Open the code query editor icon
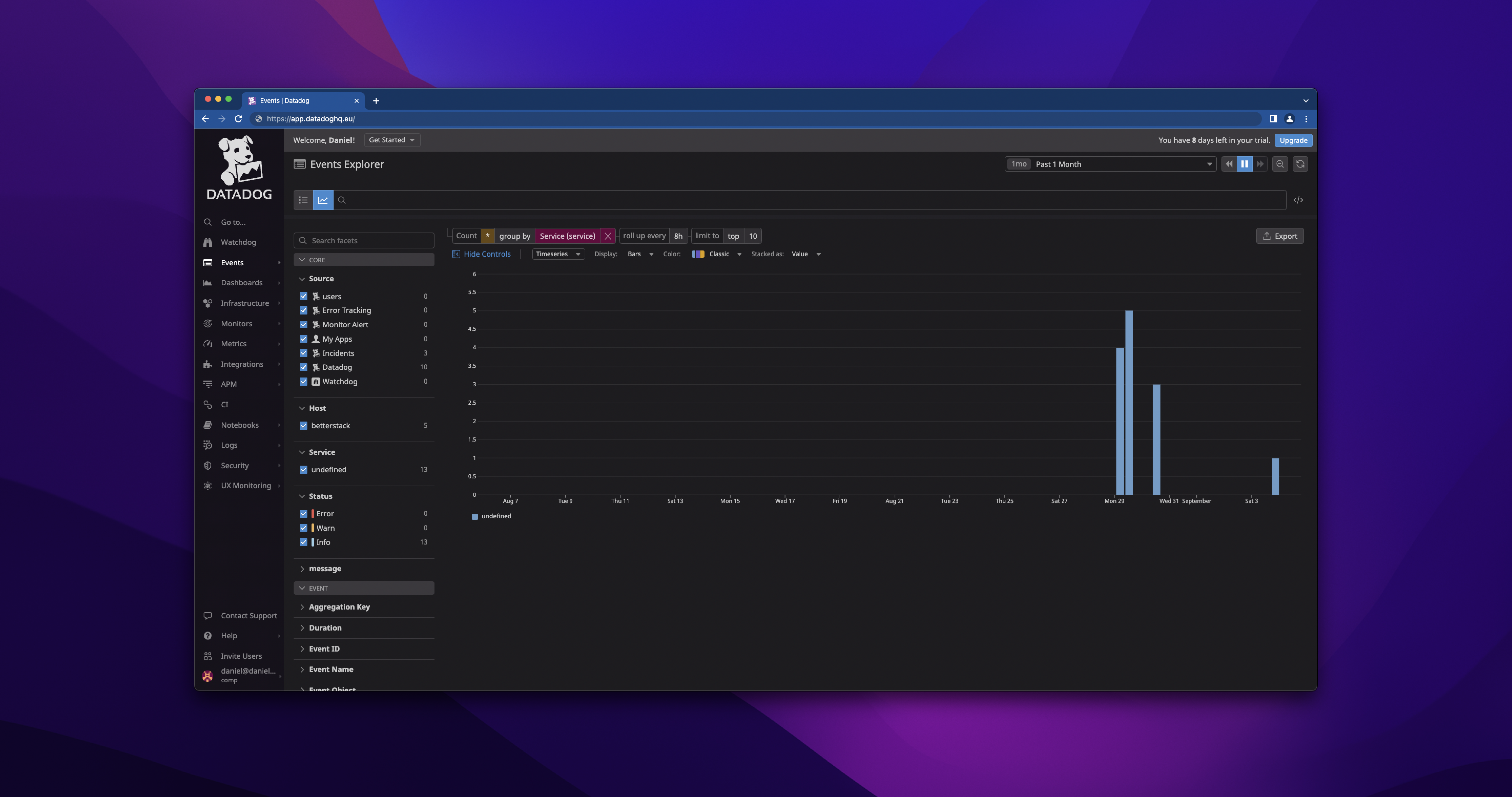The height and width of the screenshot is (797, 1512). [x=1298, y=200]
